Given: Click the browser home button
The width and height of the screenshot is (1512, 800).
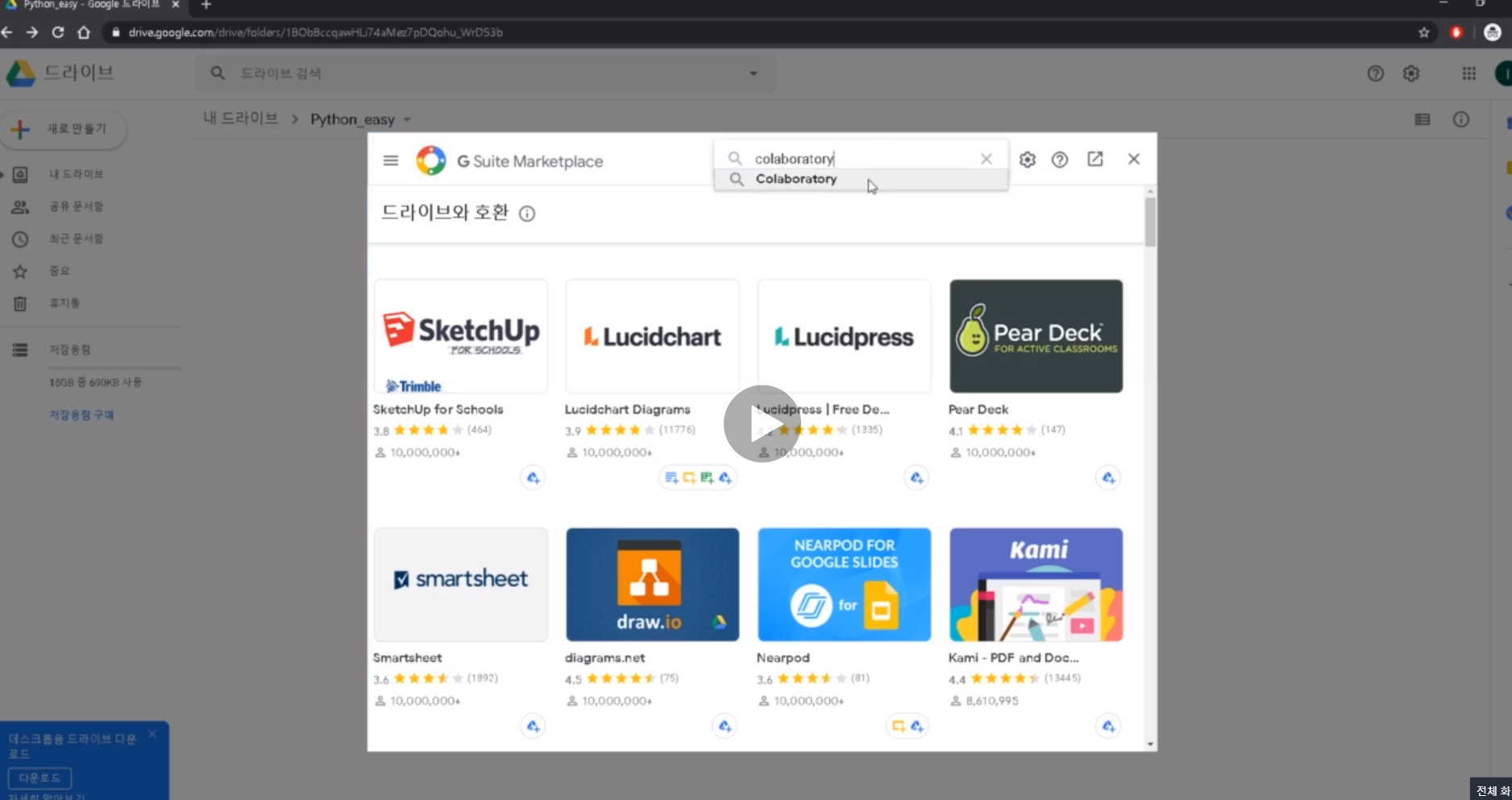Looking at the screenshot, I should tap(84, 32).
